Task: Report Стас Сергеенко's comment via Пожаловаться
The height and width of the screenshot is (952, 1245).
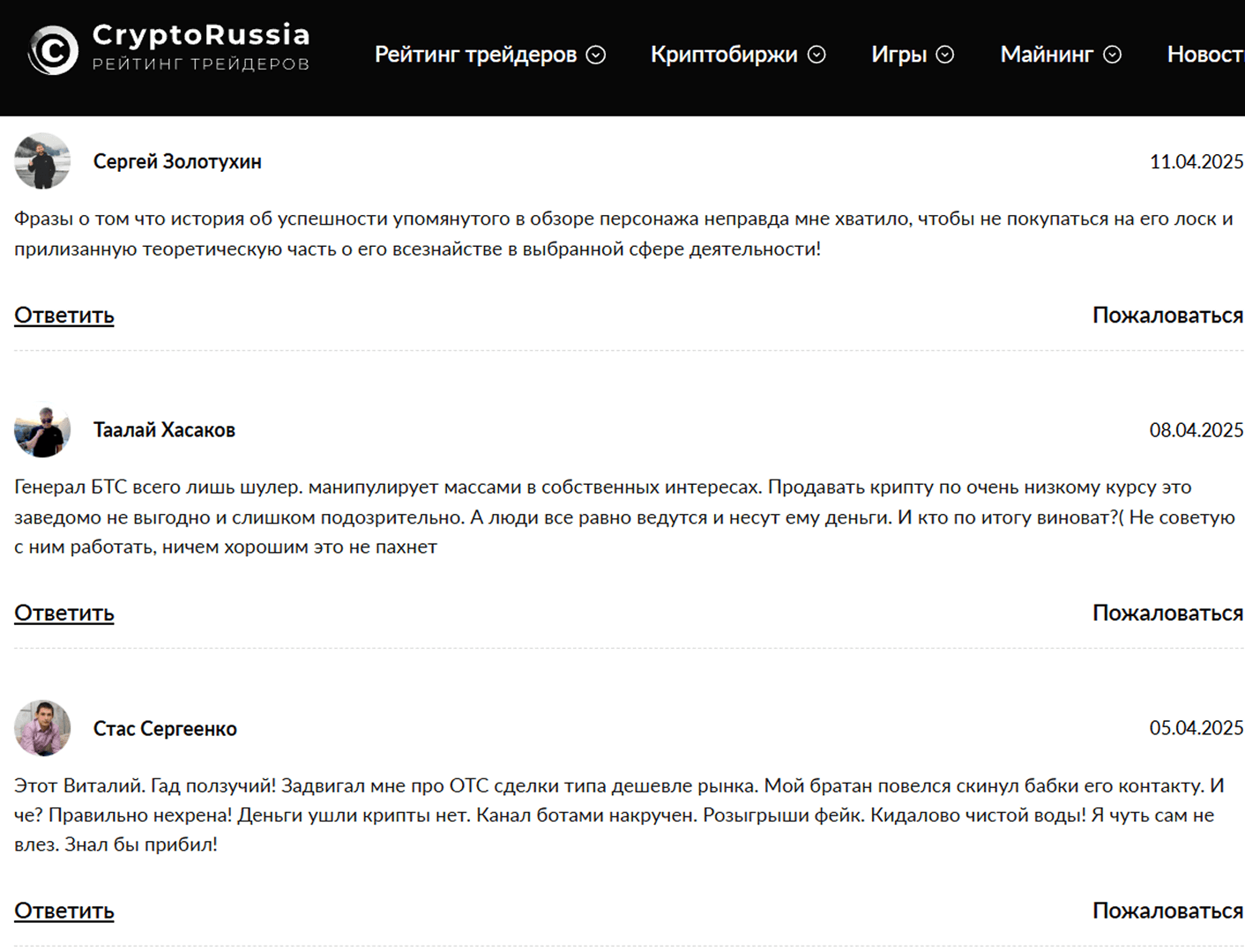Action: (x=1167, y=911)
